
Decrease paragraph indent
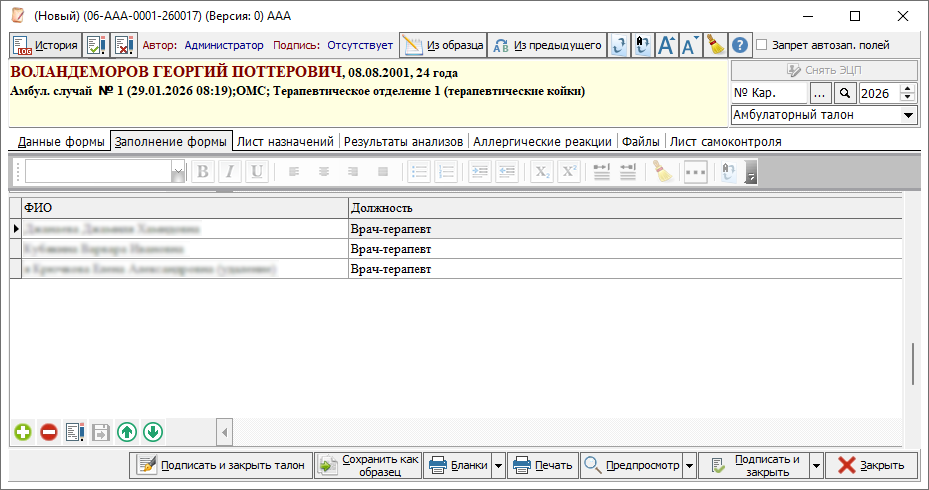point(507,172)
